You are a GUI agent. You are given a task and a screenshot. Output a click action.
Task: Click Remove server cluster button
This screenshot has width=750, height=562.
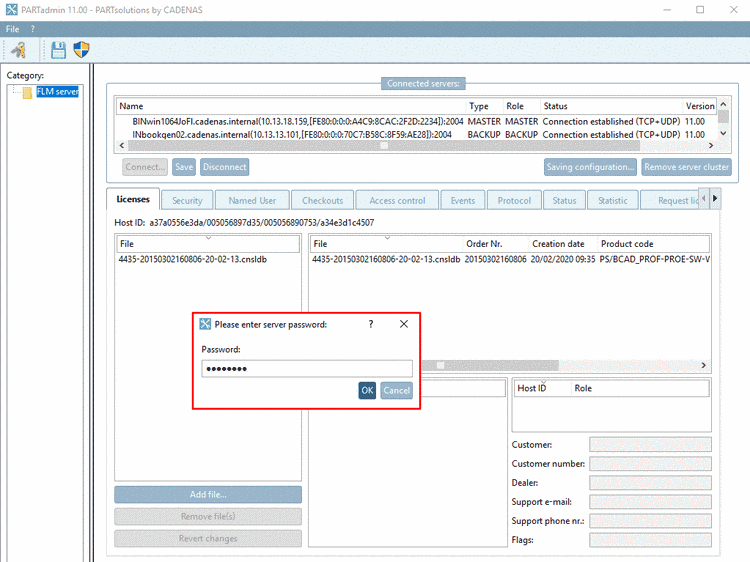pos(686,167)
